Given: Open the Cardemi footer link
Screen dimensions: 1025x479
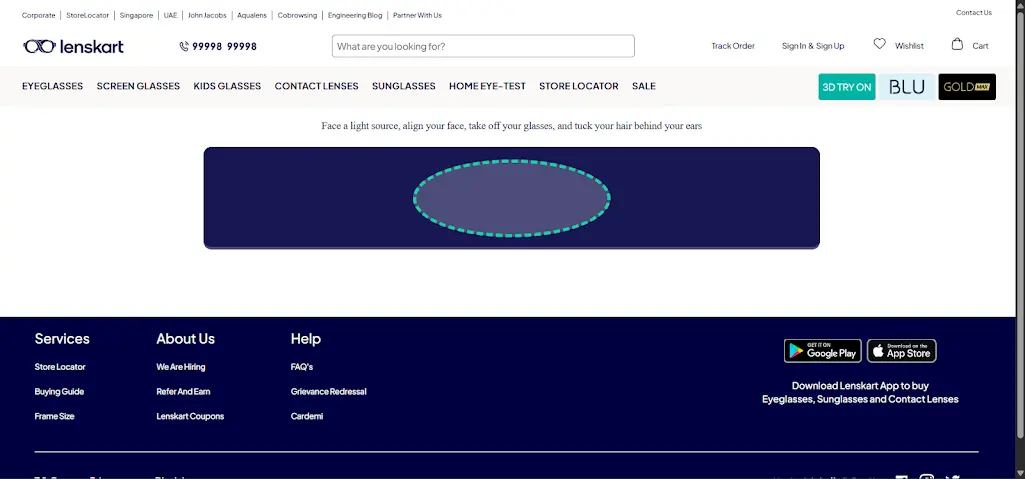Looking at the screenshot, I should click(x=307, y=416).
